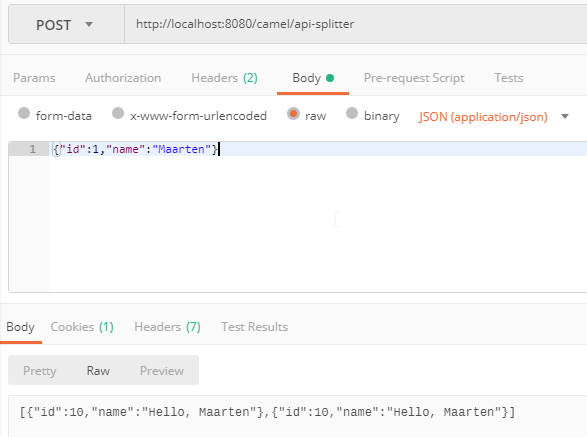This screenshot has height=437, width=587.
Task: Select the response Body tab
Action: point(21,327)
